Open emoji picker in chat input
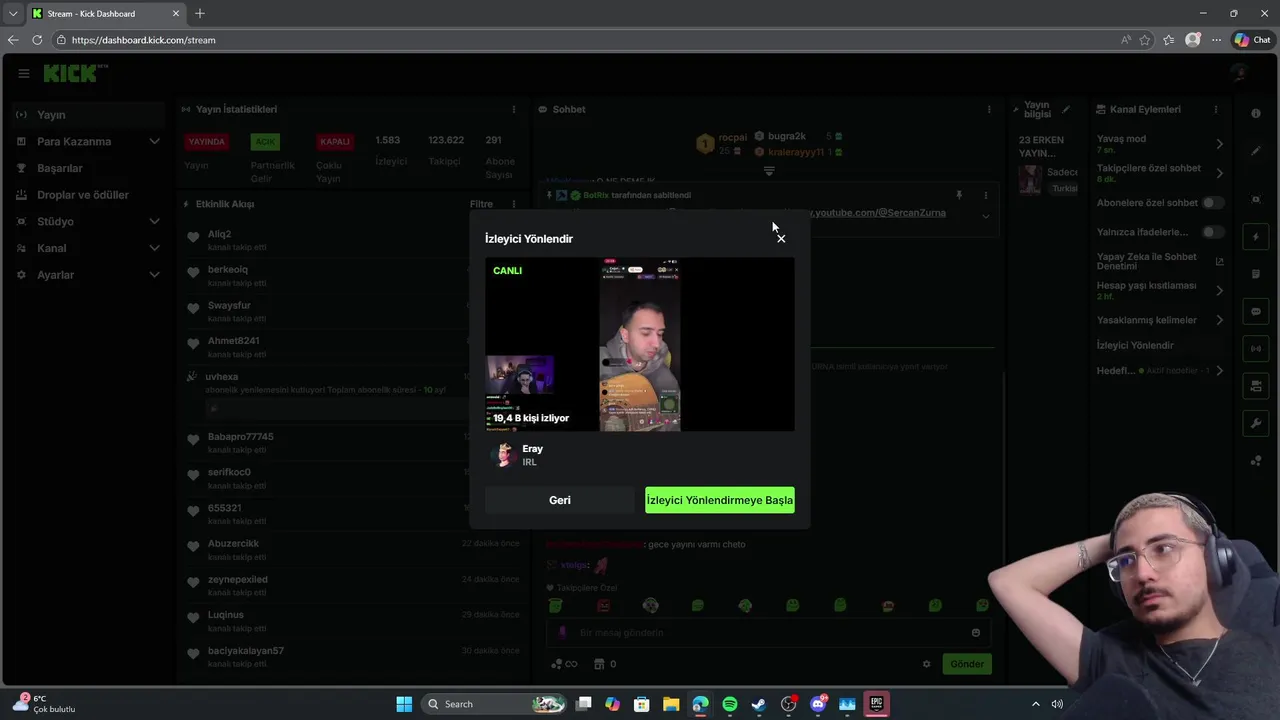1280x720 pixels. click(x=976, y=632)
